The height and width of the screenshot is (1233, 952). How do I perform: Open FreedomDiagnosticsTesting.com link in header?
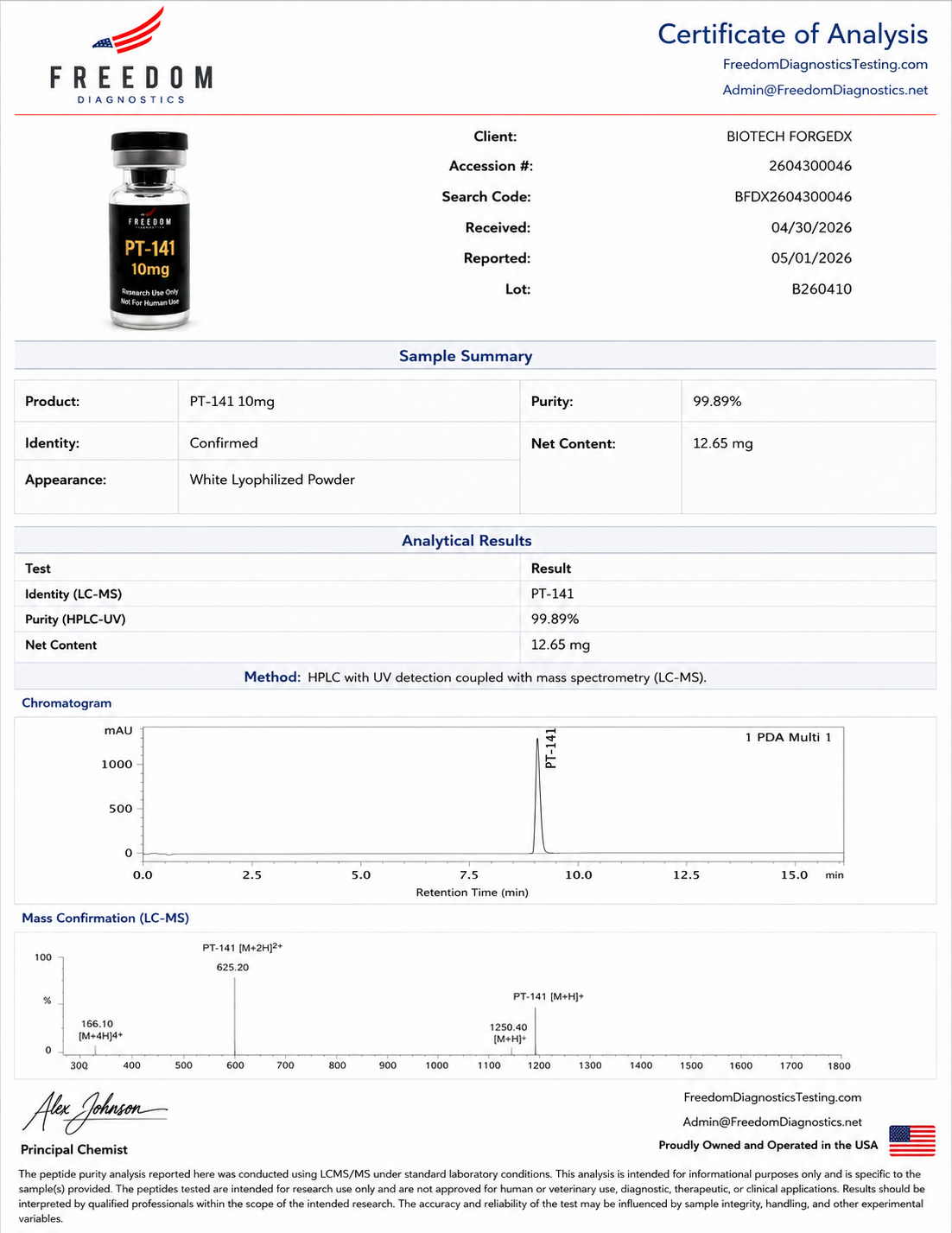(825, 64)
